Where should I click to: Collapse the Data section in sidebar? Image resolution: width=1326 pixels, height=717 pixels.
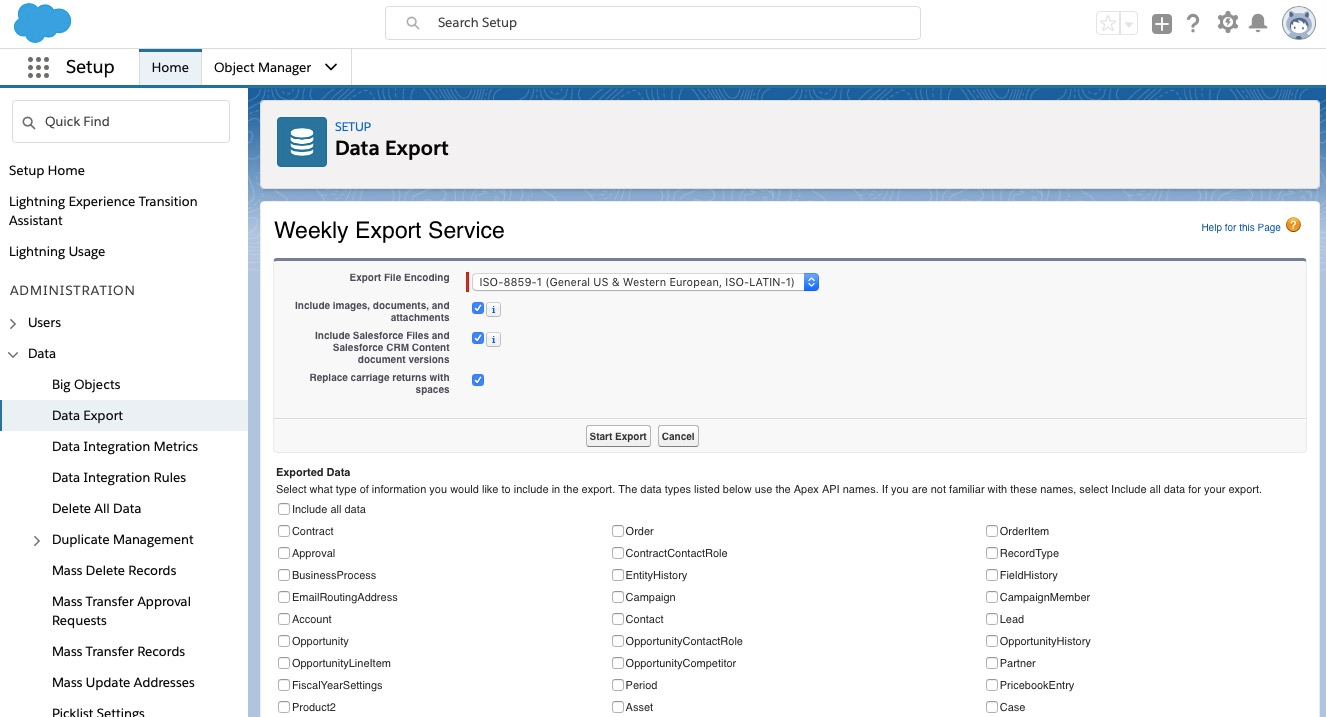pos(13,354)
